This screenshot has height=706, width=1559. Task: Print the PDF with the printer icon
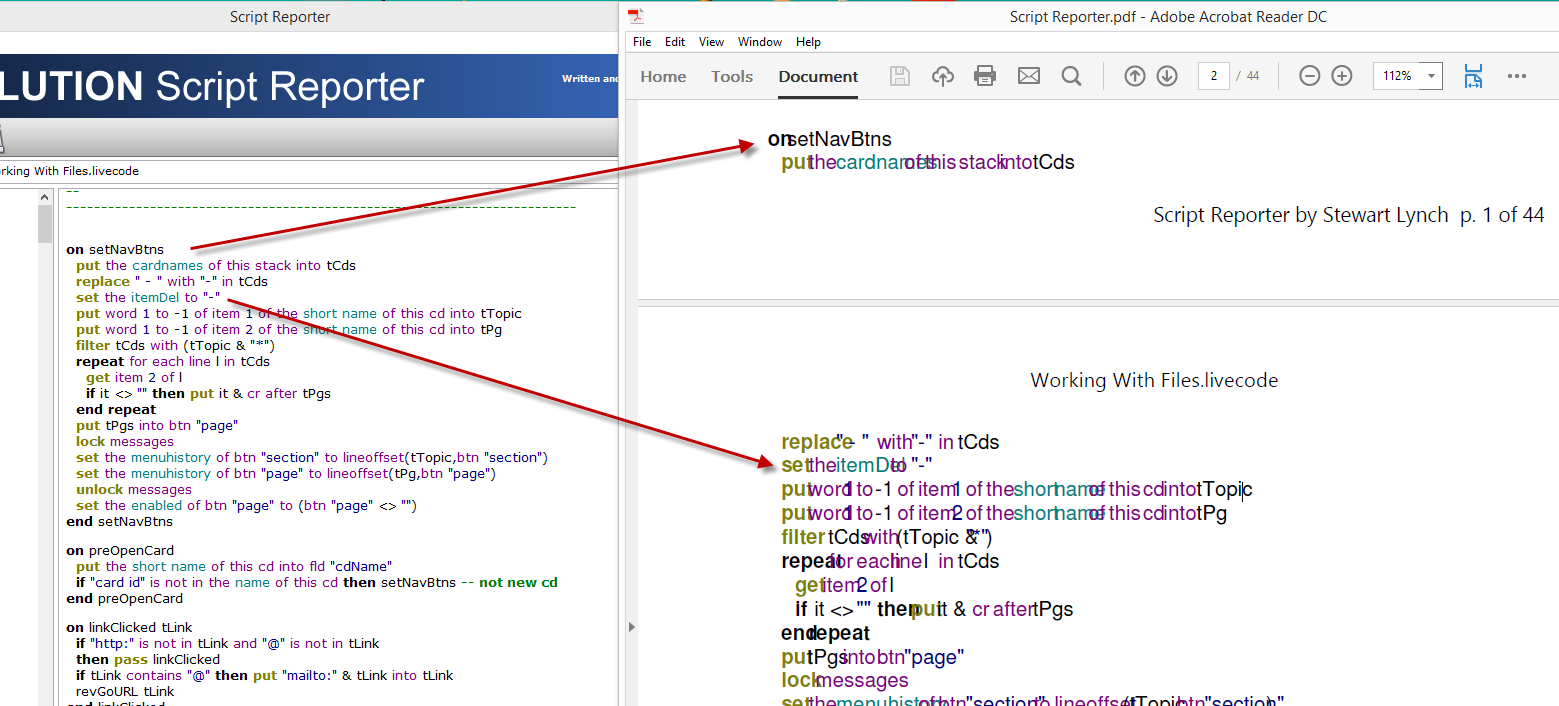[985, 76]
